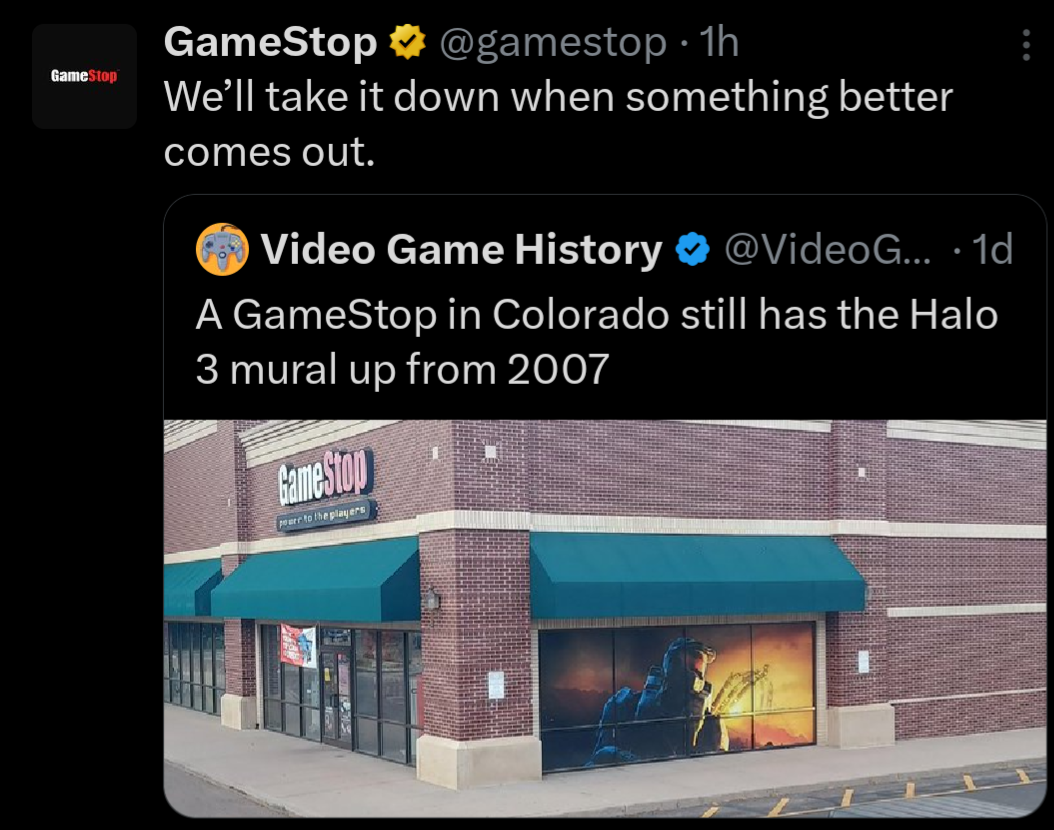Click the teal awning over the mural
Image resolution: width=1054 pixels, height=830 pixels.
point(697,575)
